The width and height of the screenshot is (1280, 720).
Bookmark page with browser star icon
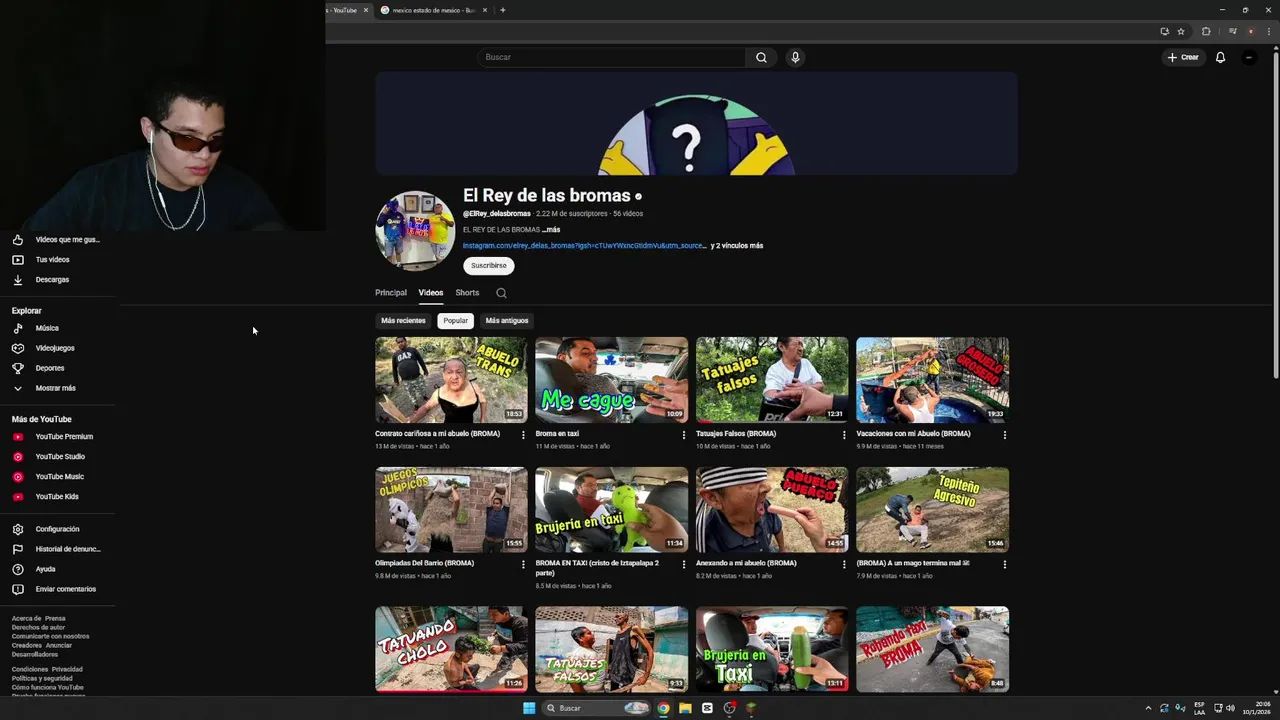(1181, 31)
